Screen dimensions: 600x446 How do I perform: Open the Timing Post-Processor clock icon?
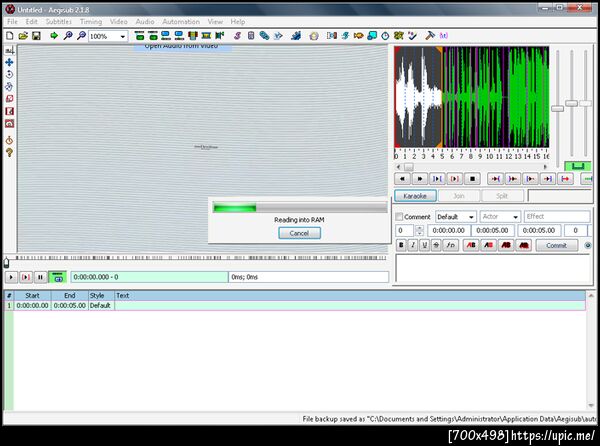pos(385,36)
